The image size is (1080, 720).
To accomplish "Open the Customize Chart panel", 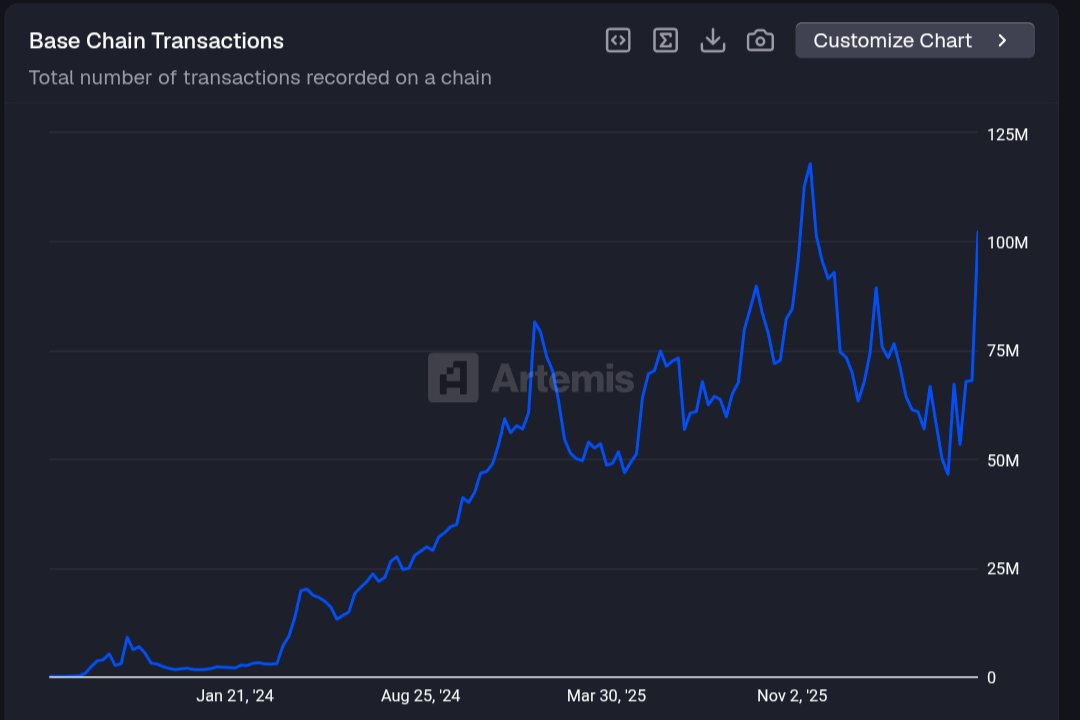I will point(915,41).
